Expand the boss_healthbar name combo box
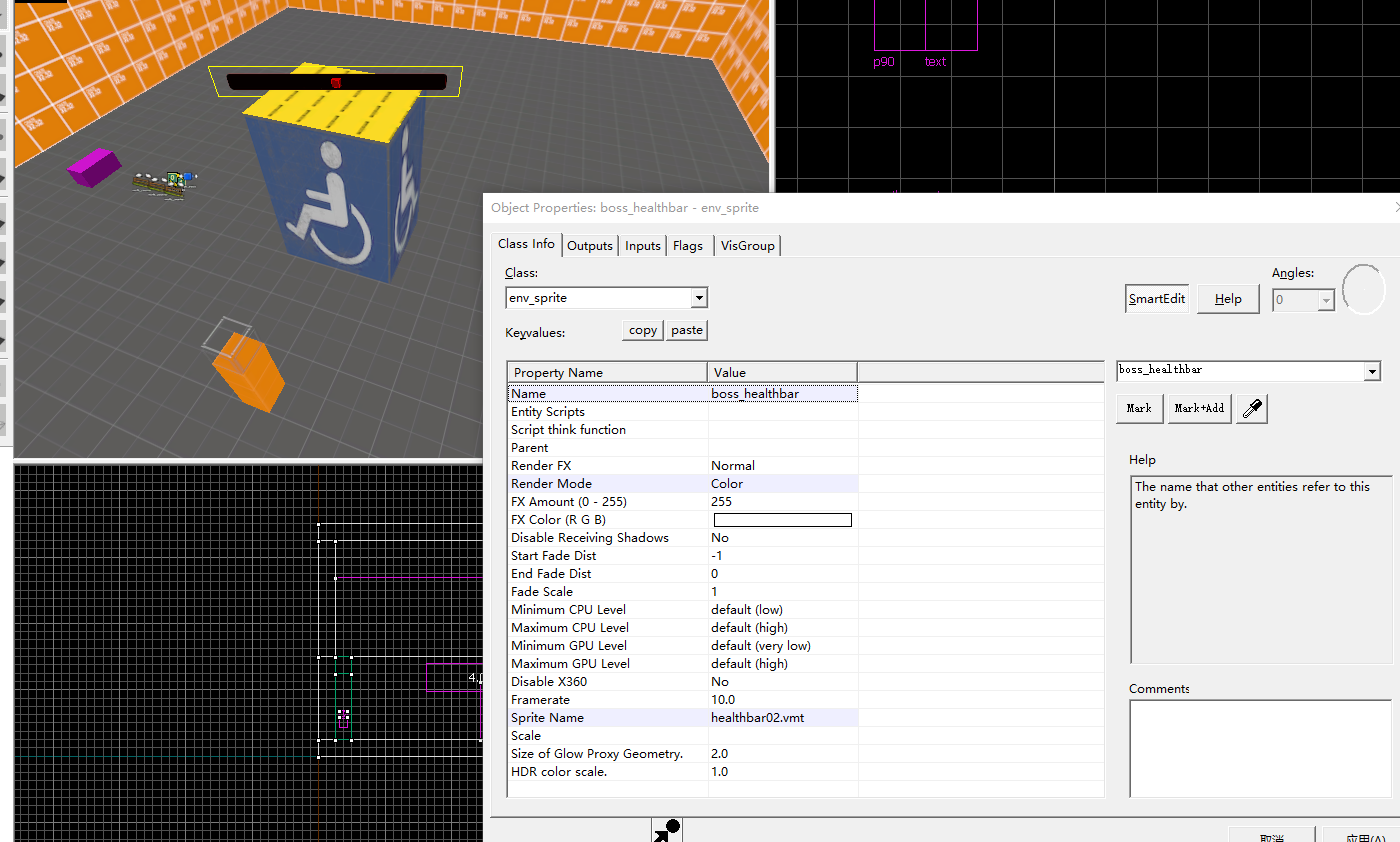 coord(1372,371)
